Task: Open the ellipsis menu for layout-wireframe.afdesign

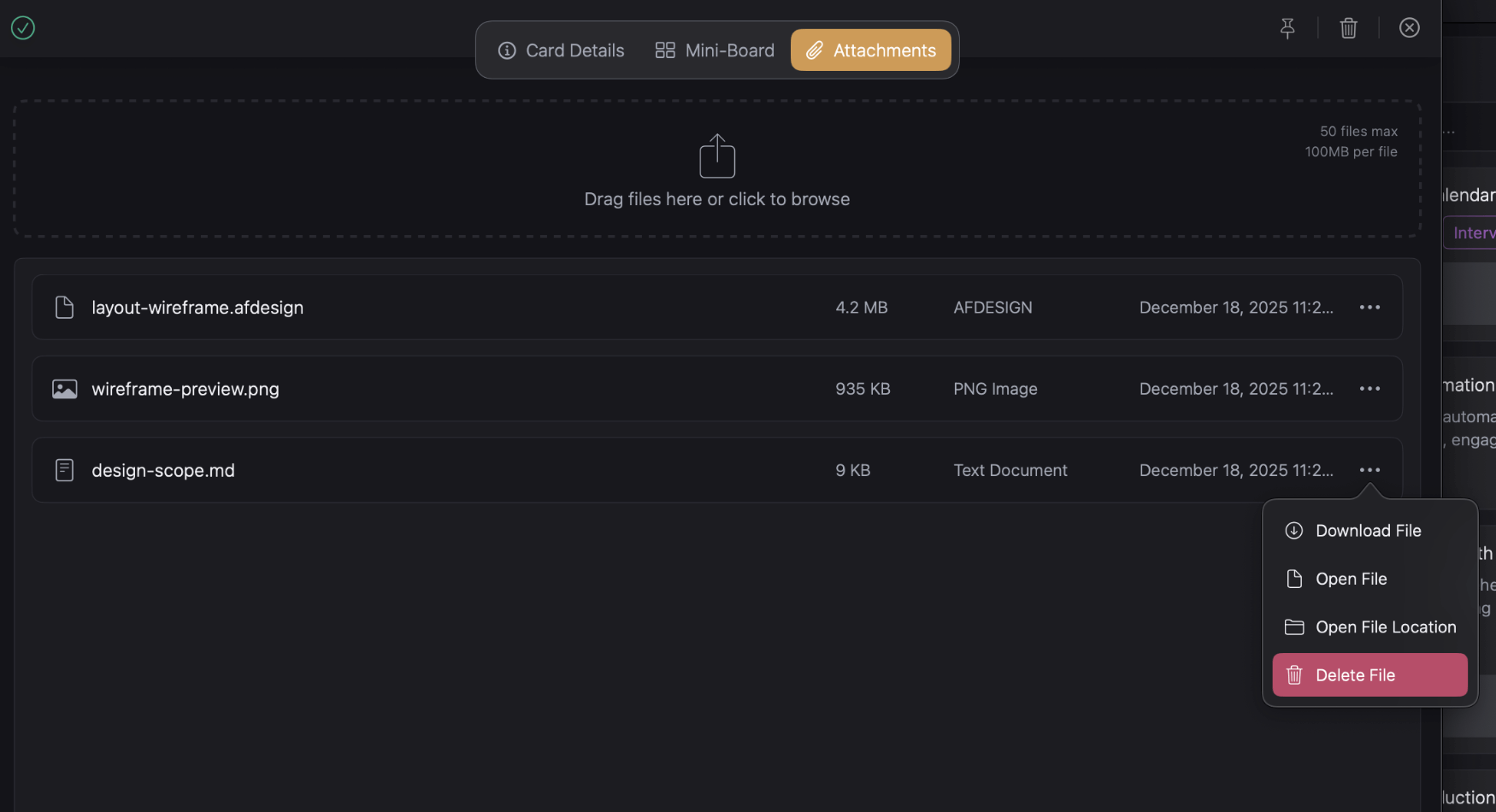Action: [x=1369, y=307]
